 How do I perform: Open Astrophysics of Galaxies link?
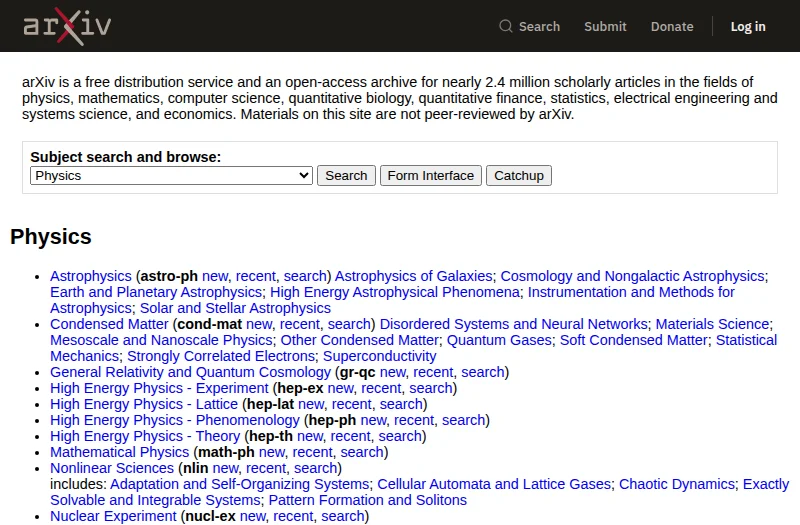(414, 276)
